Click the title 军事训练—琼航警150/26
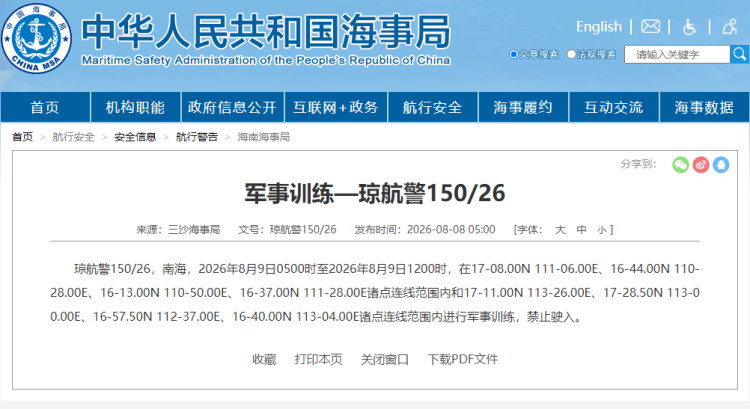This screenshot has height=409, width=750. 375,194
